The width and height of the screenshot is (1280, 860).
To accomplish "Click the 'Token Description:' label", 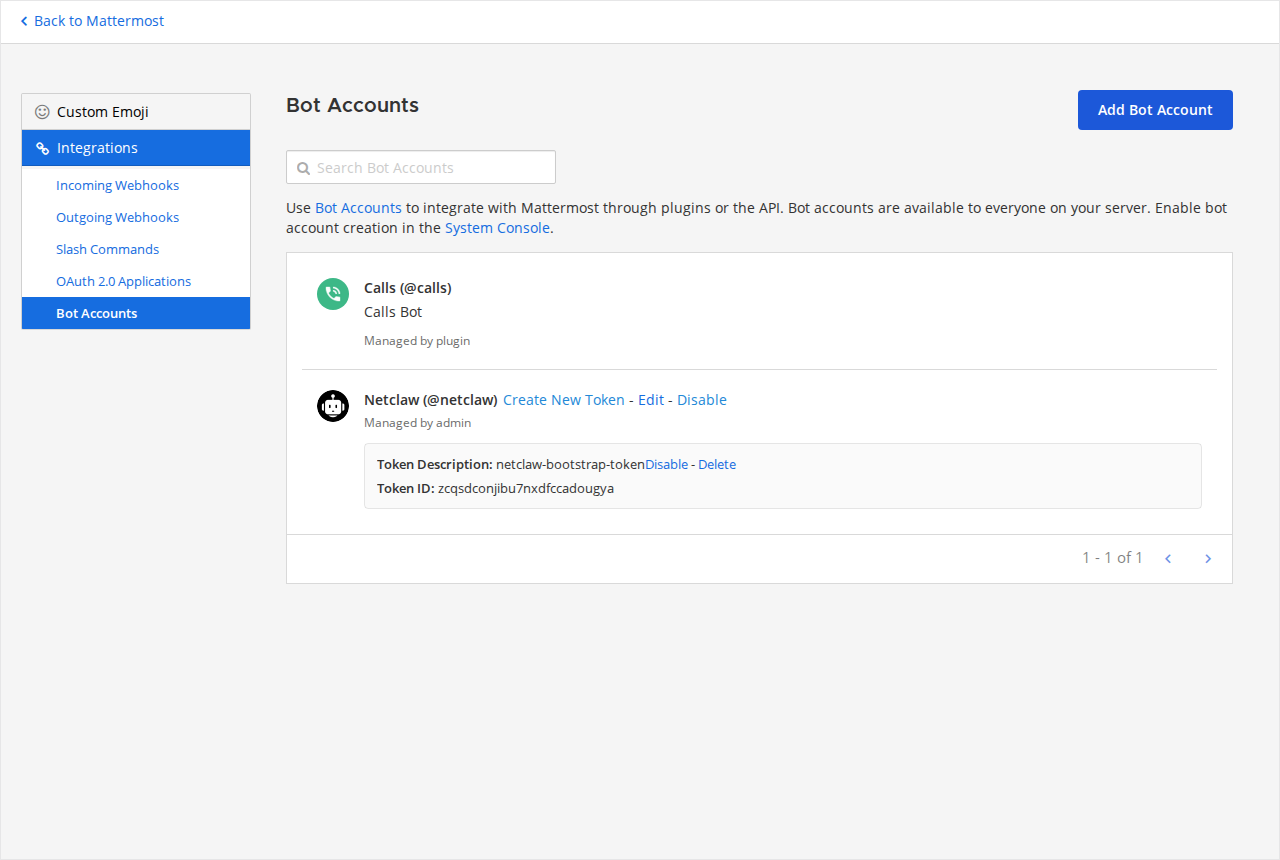I will tap(435, 464).
